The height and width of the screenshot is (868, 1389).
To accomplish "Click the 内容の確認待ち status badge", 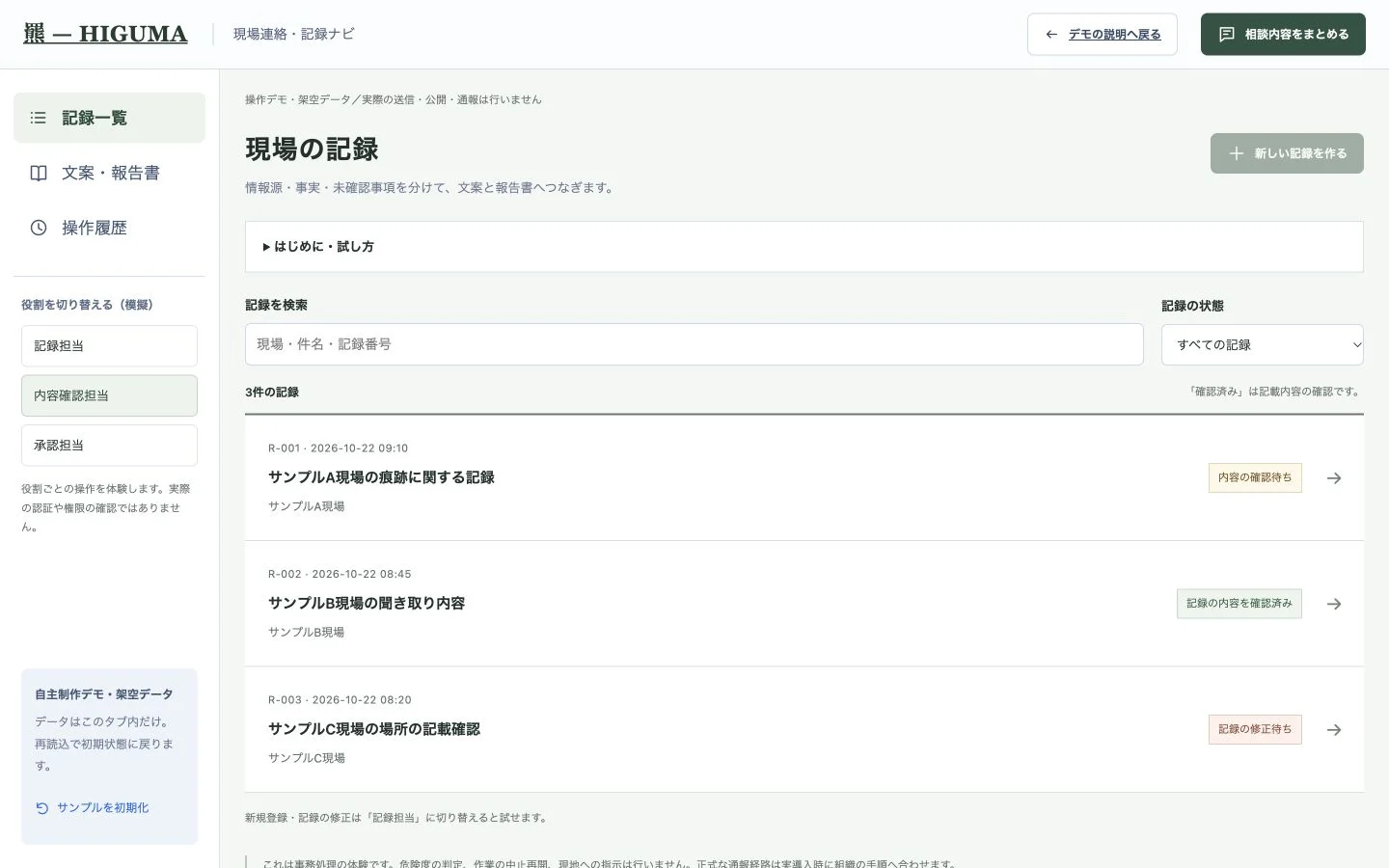I will click(1255, 478).
